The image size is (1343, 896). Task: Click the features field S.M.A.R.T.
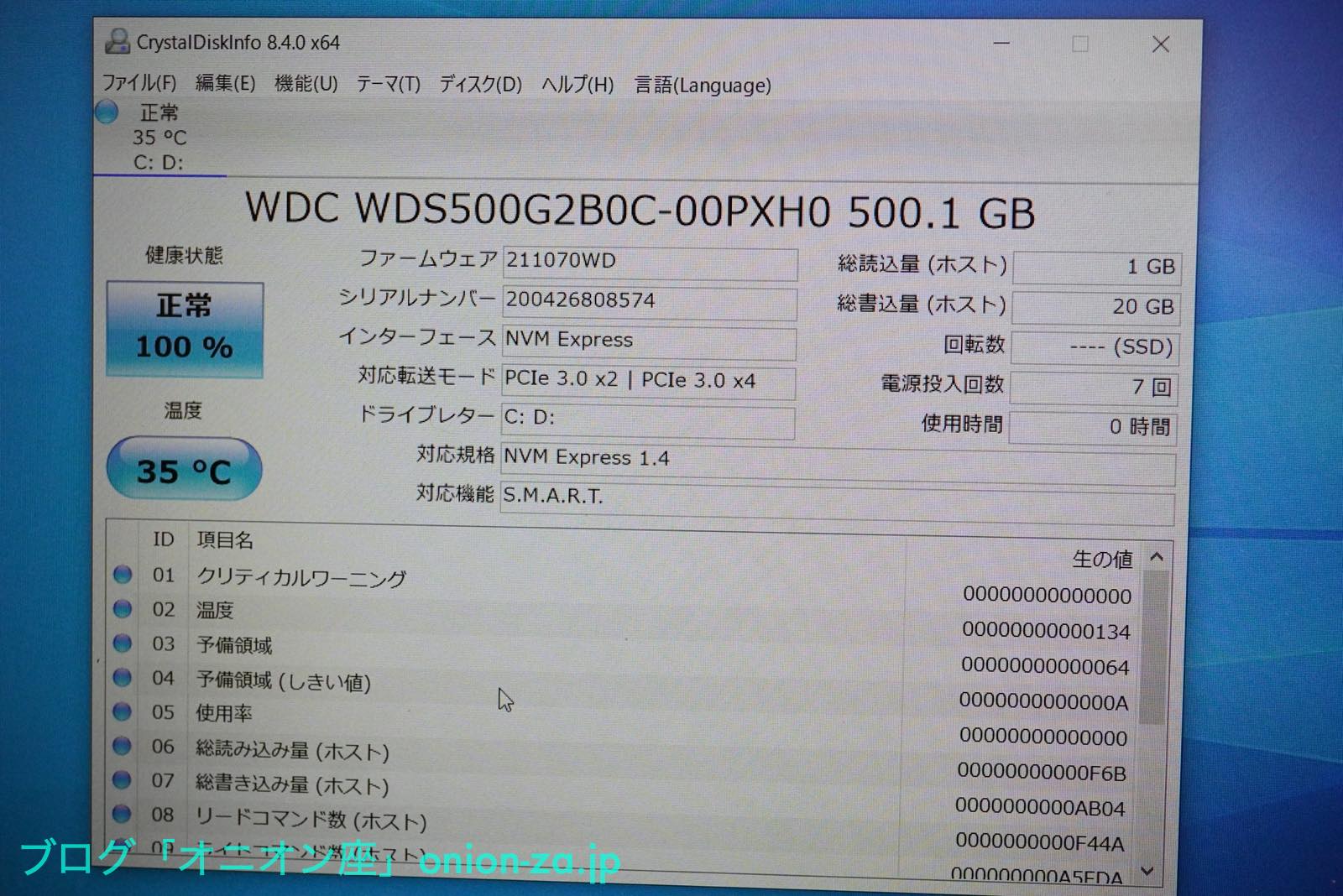pos(837,503)
